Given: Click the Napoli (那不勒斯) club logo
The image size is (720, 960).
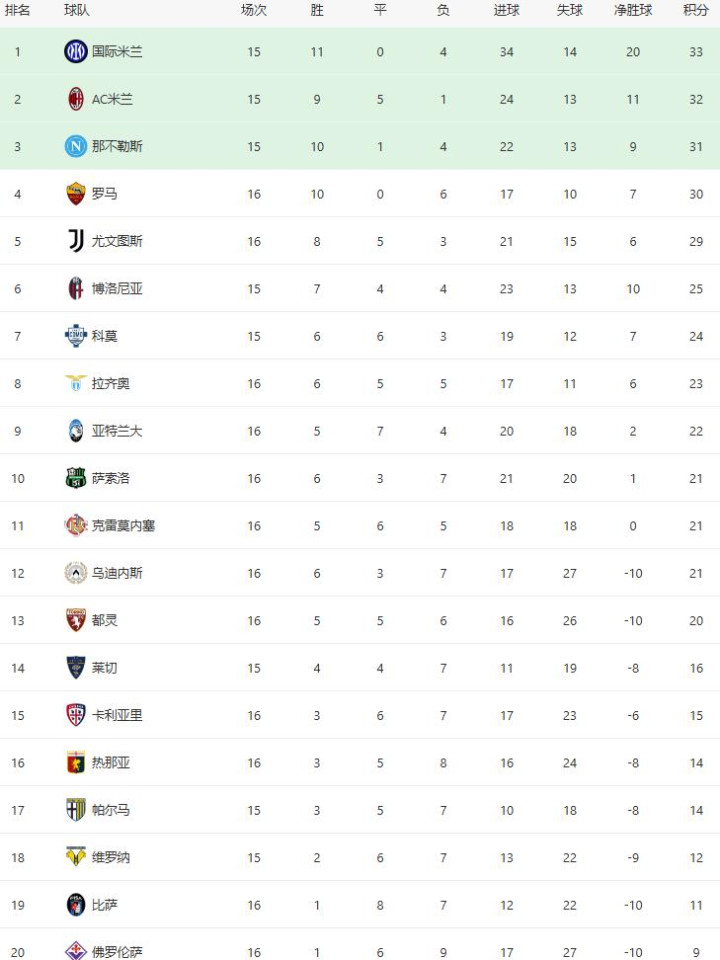Looking at the screenshot, I should [x=76, y=146].
